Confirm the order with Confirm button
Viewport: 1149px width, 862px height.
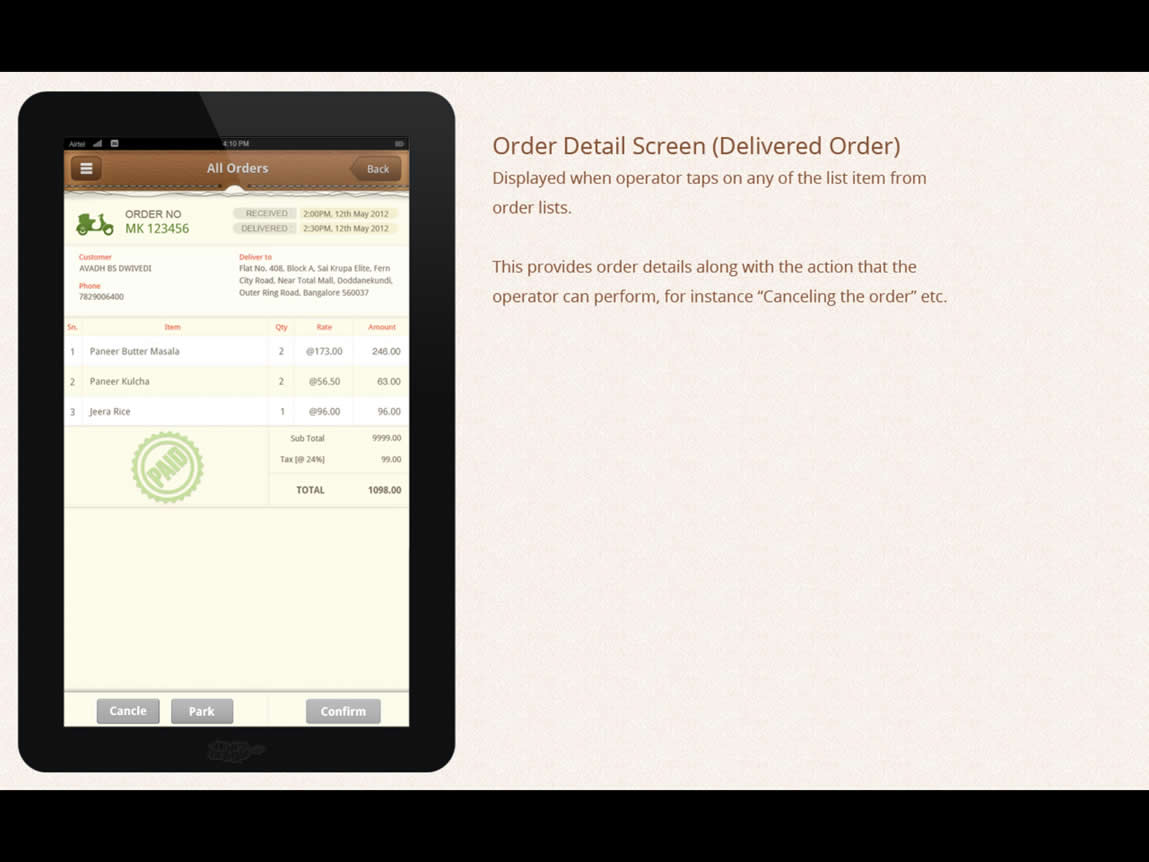tap(343, 711)
